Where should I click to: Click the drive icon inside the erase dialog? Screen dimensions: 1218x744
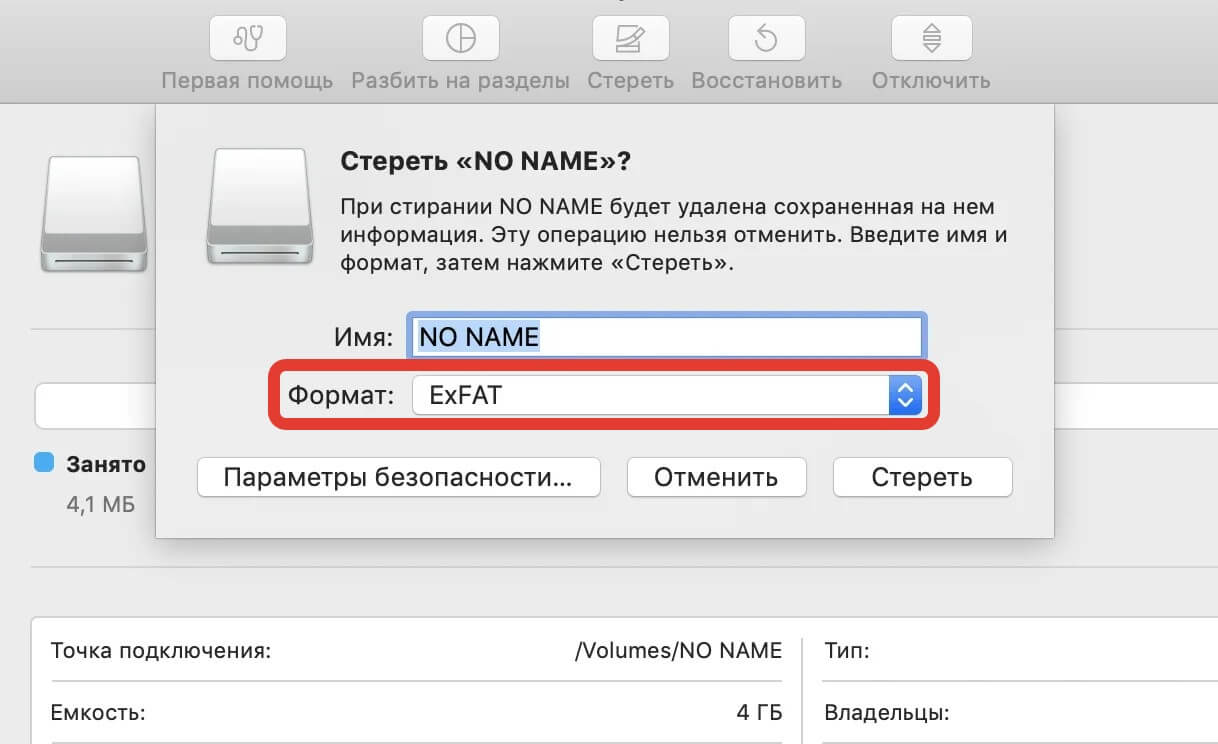point(257,206)
